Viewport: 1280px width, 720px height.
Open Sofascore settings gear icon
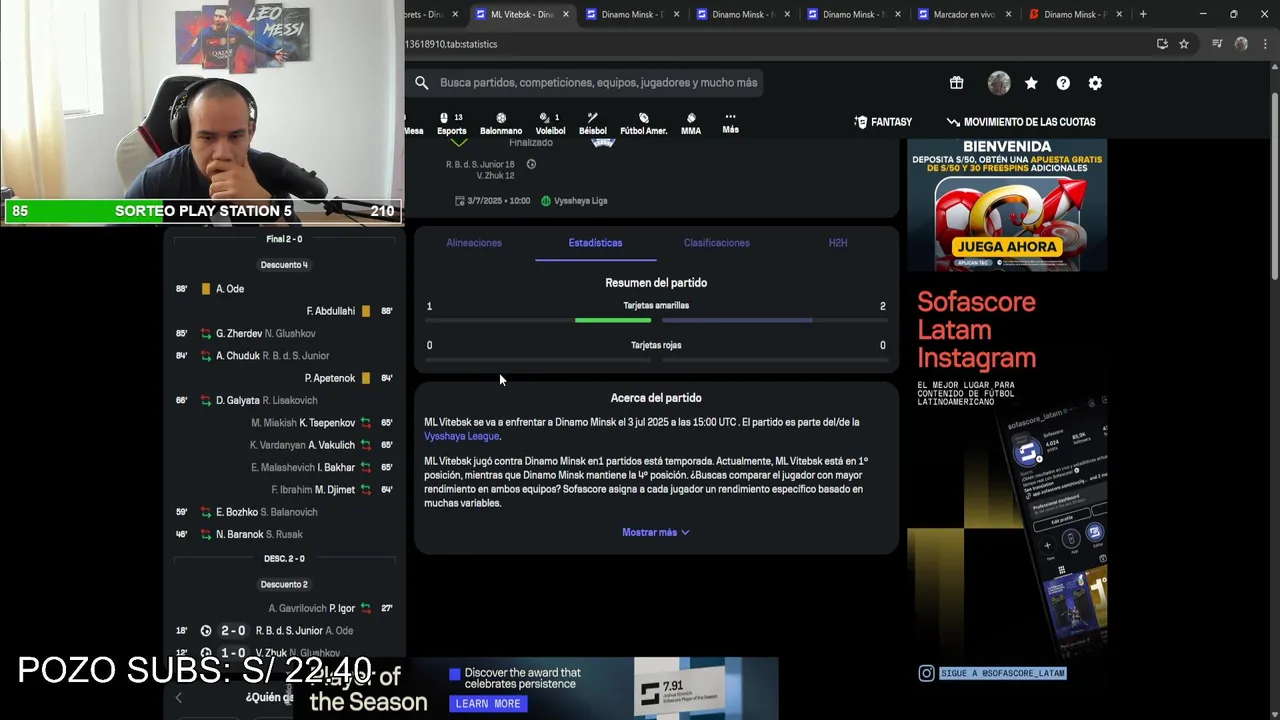click(1095, 83)
